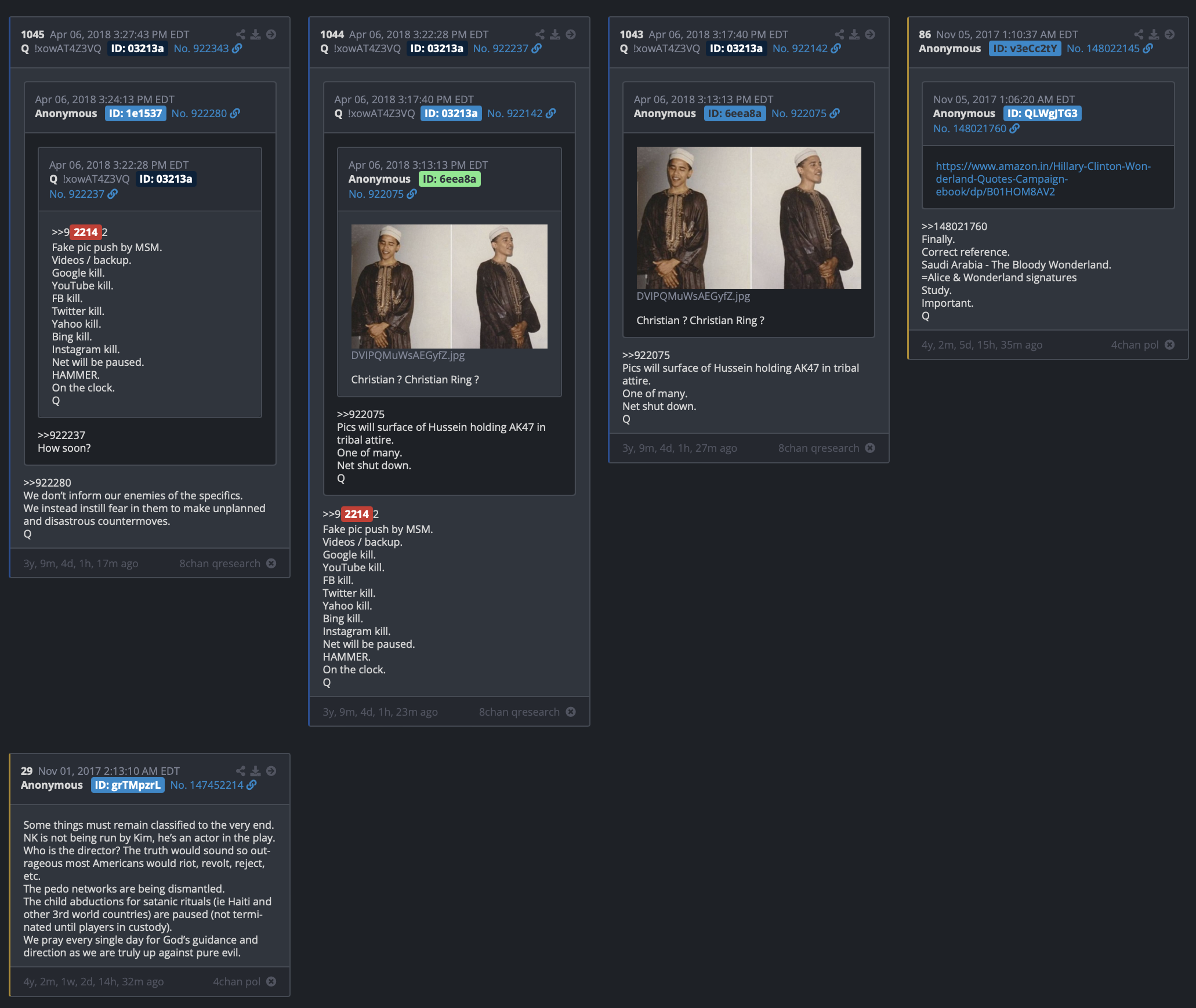
Task: Download post 1044 via download icon
Action: coord(555,34)
